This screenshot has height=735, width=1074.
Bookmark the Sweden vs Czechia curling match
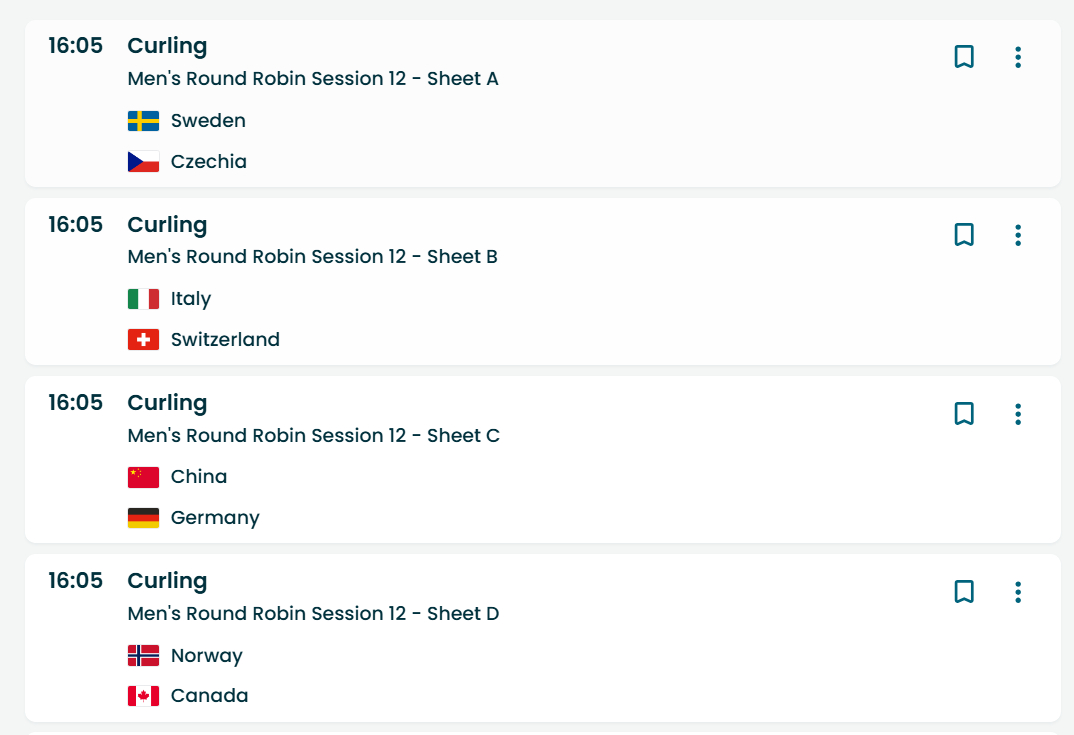click(964, 57)
